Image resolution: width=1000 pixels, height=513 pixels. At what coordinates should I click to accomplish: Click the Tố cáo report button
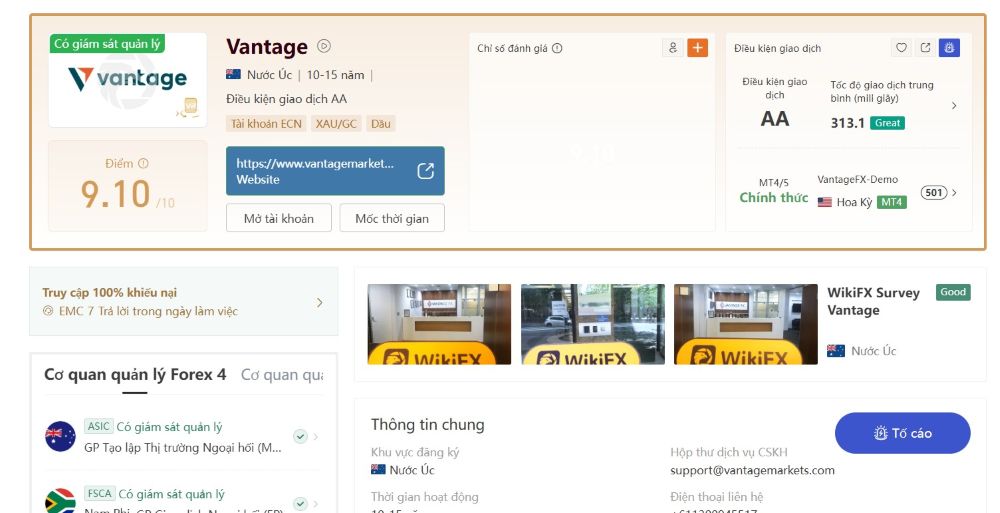[x=902, y=433]
